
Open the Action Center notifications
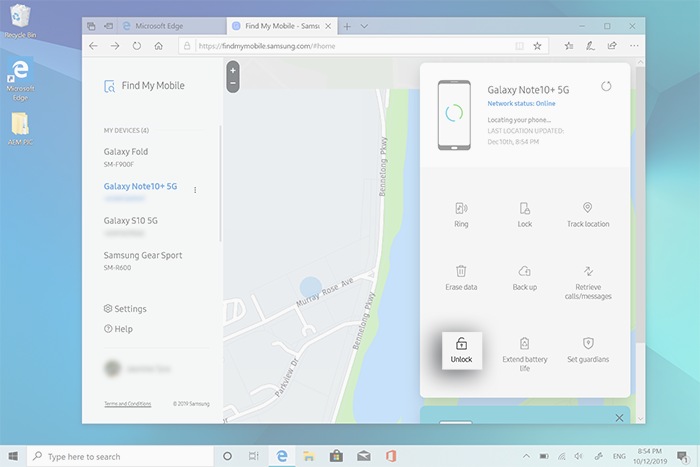click(682, 456)
